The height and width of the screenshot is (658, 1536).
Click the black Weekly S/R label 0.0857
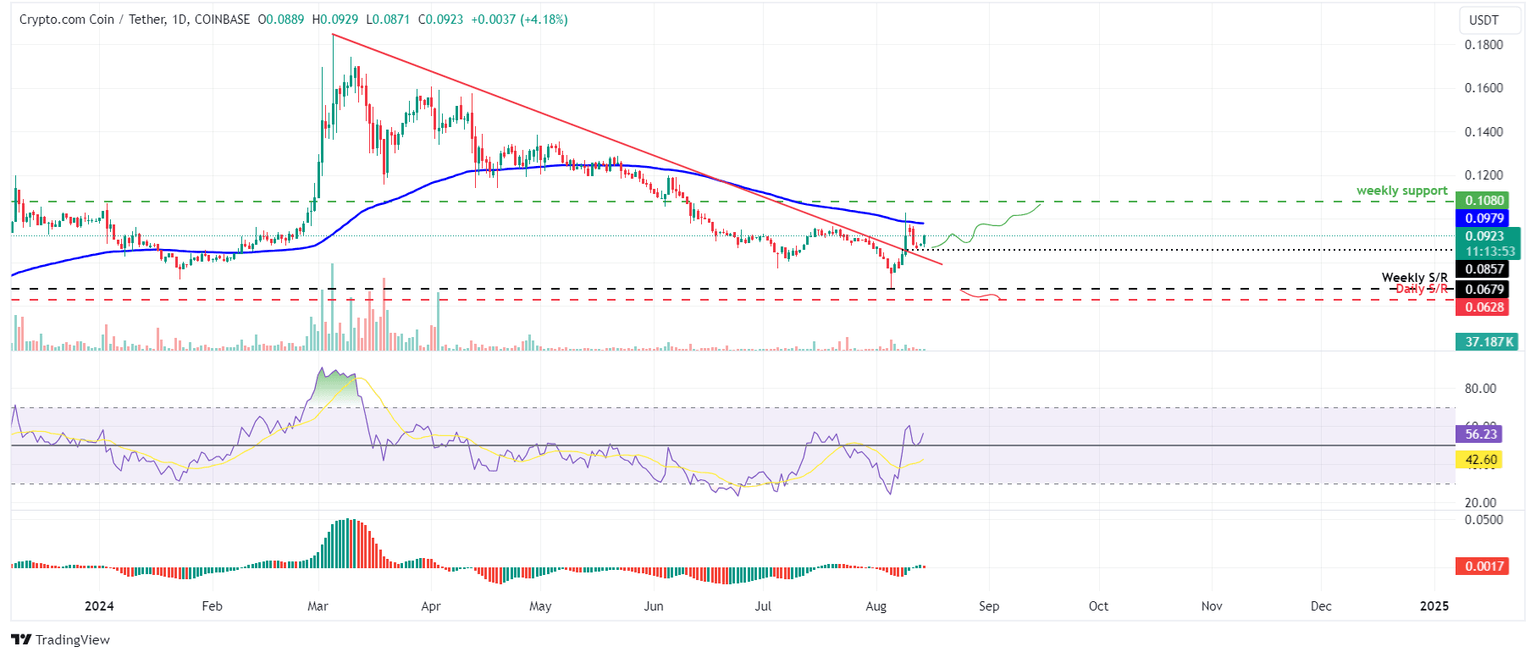click(1486, 268)
